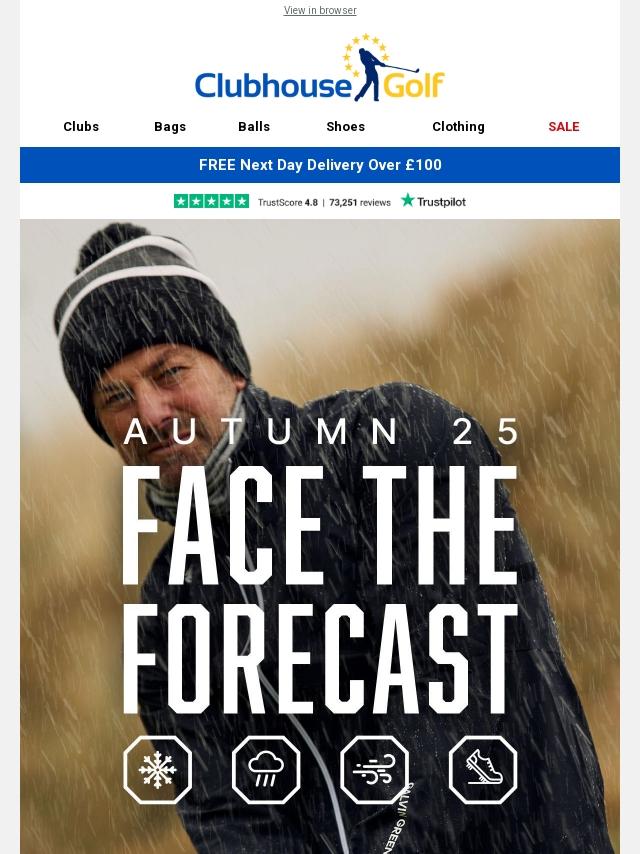
Task: Select the Clothing category
Action: pyautogui.click(x=458, y=126)
